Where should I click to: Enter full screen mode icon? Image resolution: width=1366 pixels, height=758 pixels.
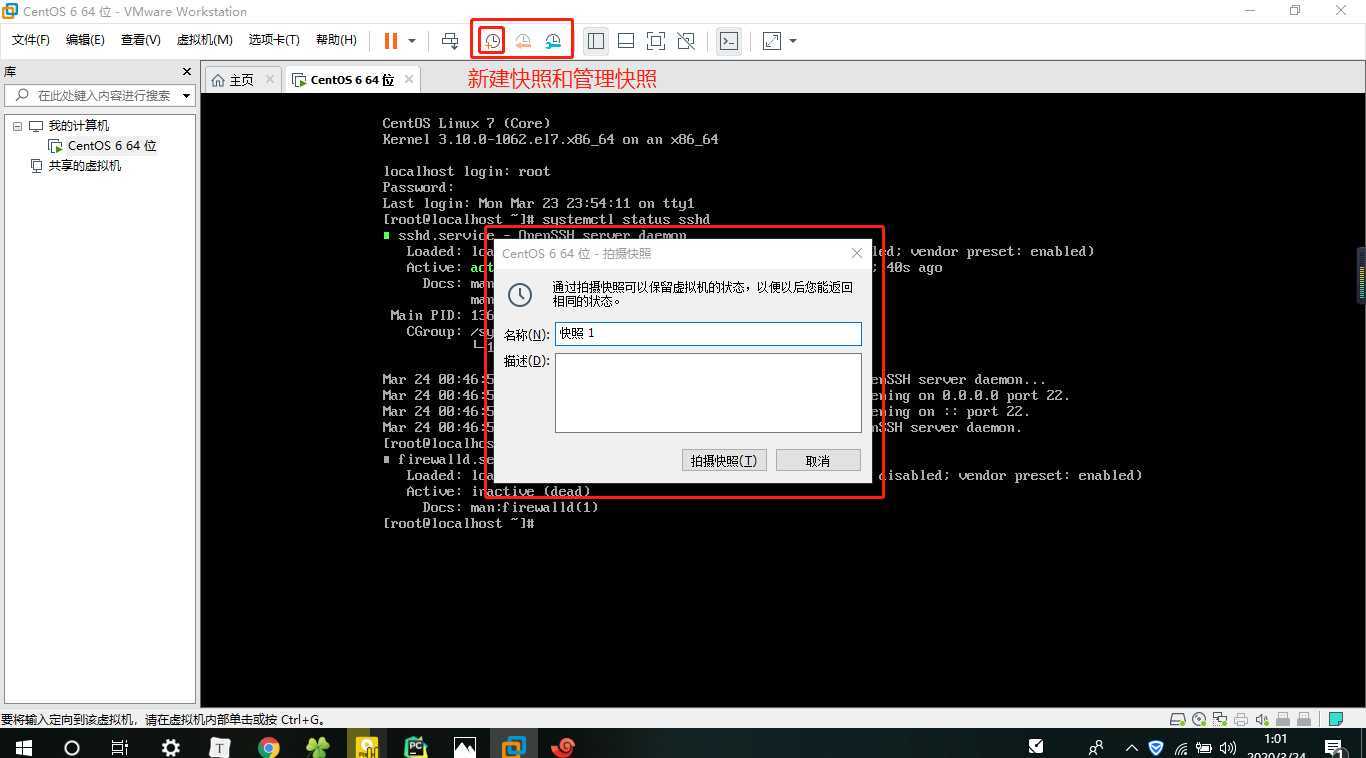[656, 41]
